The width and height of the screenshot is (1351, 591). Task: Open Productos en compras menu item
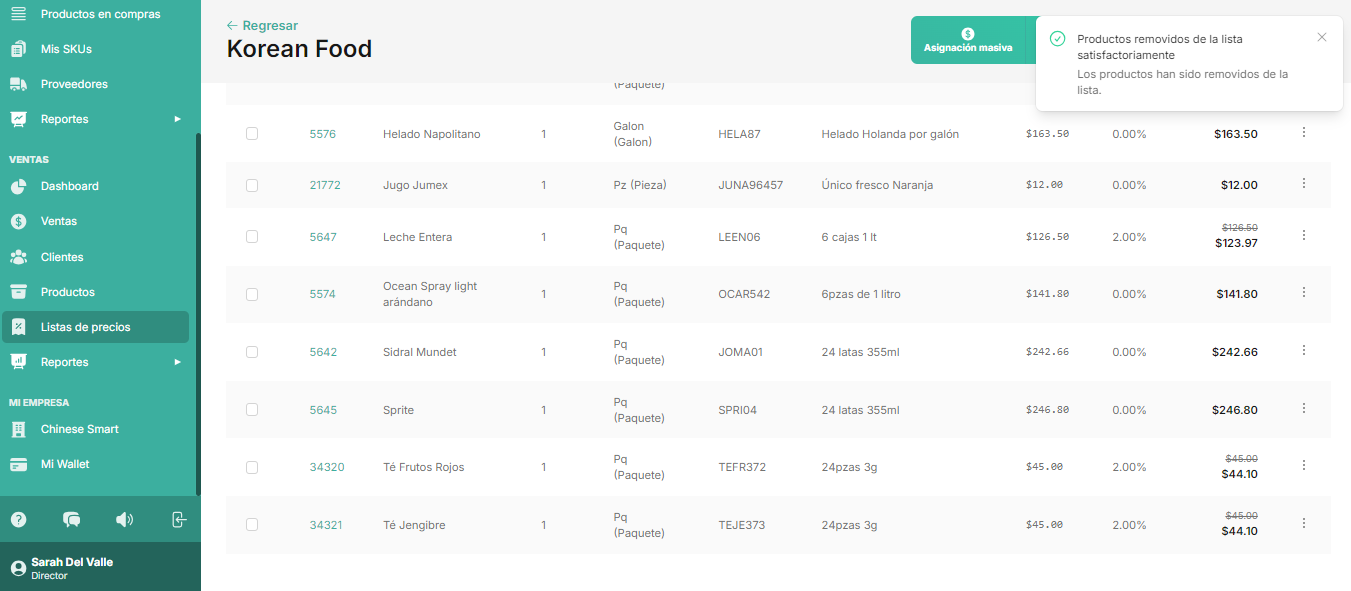pyautogui.click(x=100, y=14)
